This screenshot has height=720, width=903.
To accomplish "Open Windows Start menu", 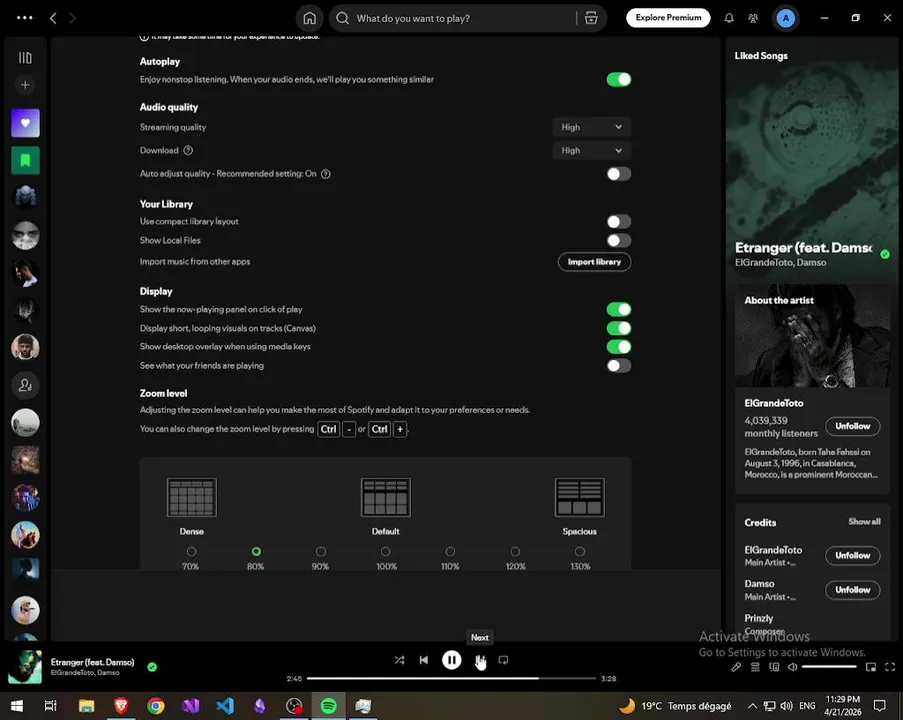I will (x=17, y=706).
